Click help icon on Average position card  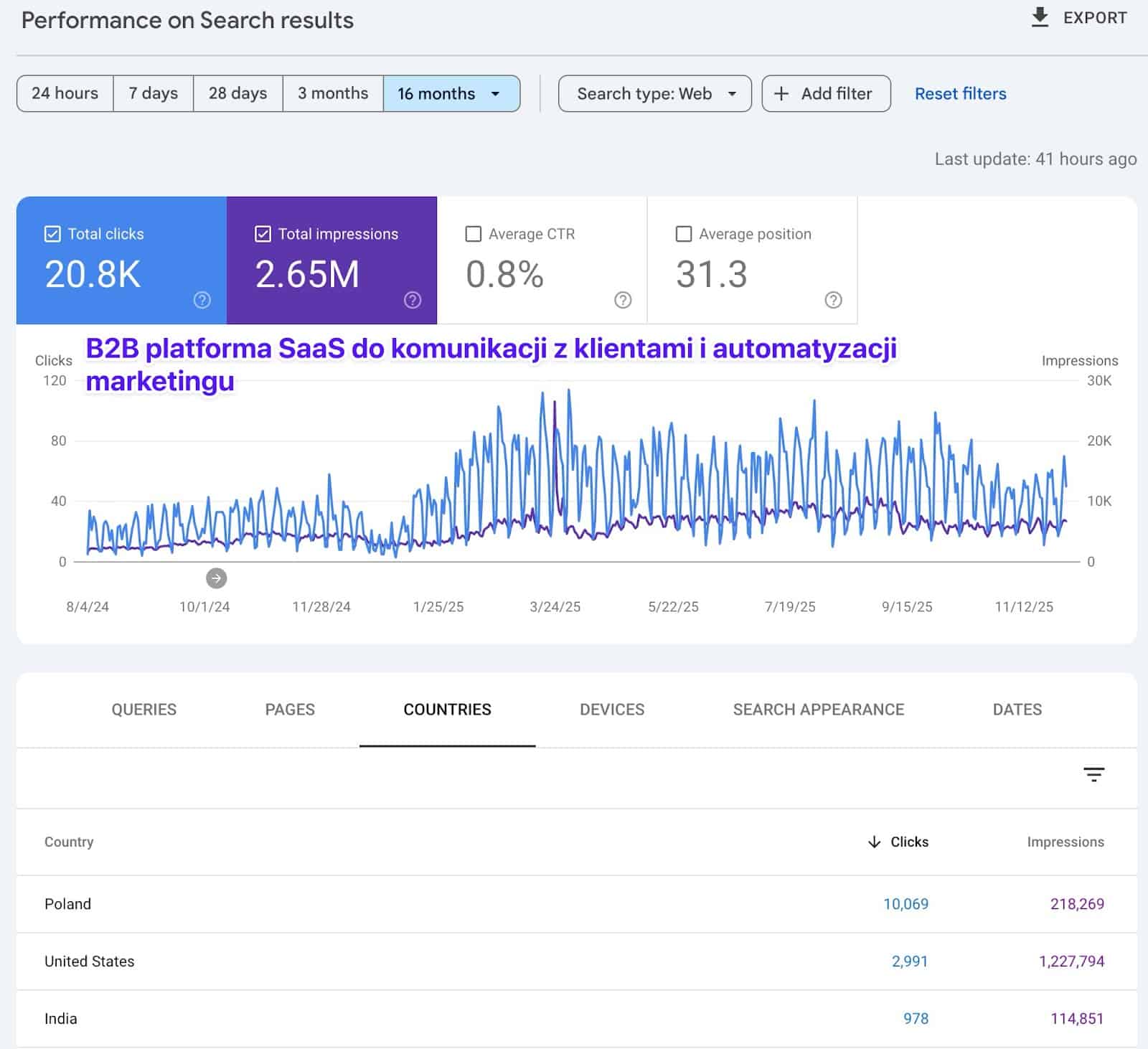pos(833,300)
